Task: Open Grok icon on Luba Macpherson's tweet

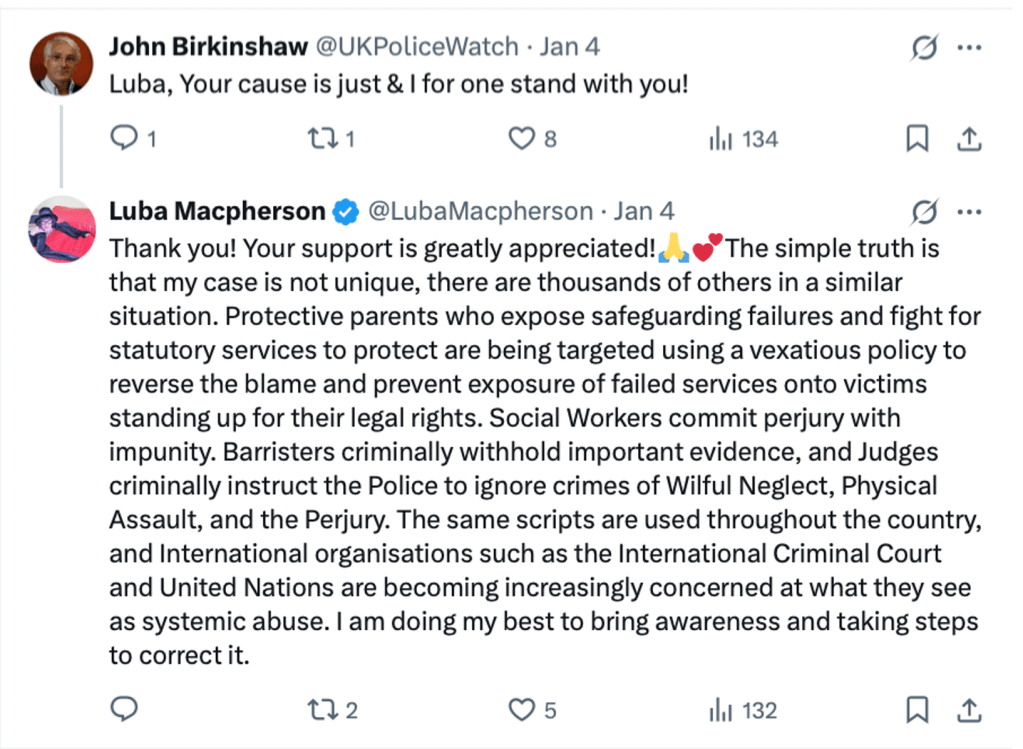Action: click(x=925, y=212)
